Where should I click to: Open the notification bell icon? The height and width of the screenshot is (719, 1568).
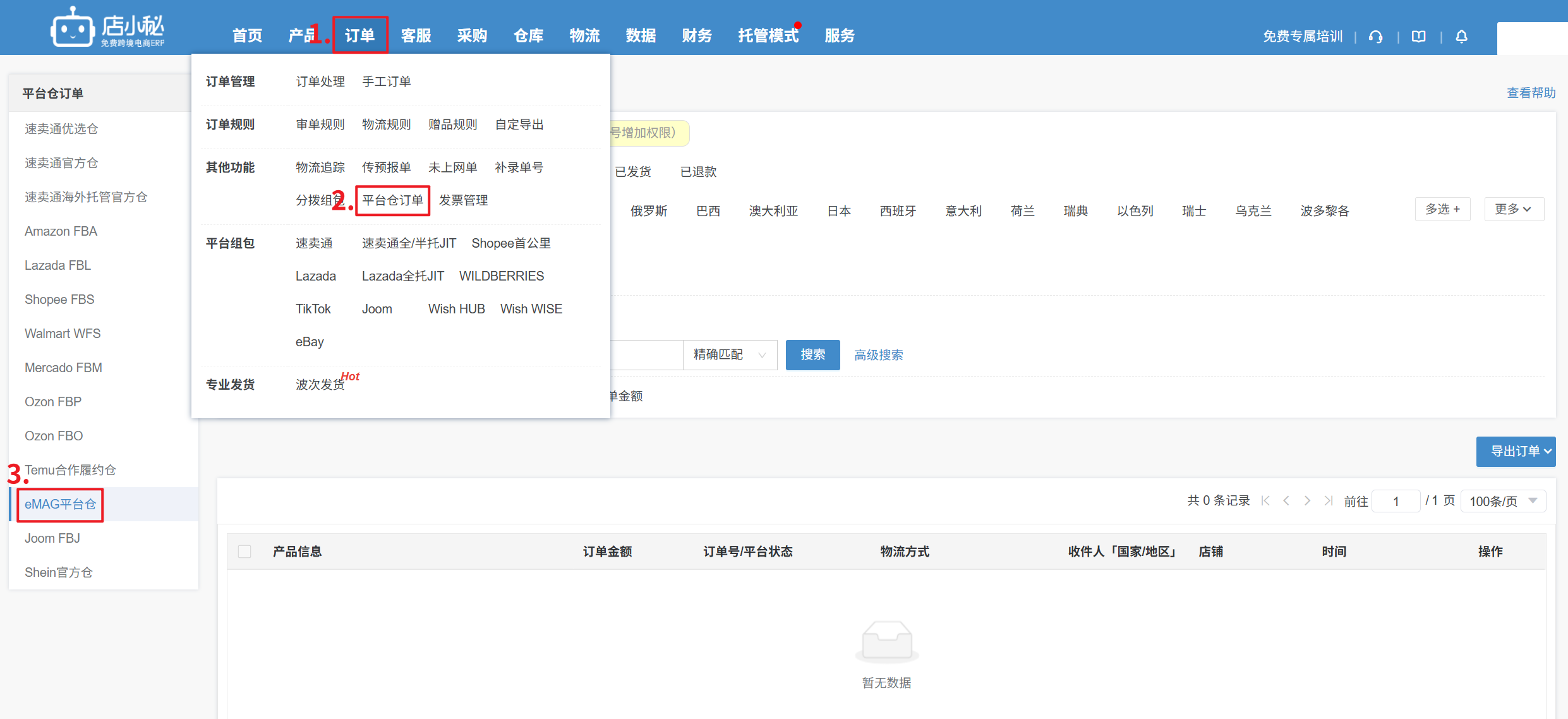[x=1462, y=37]
